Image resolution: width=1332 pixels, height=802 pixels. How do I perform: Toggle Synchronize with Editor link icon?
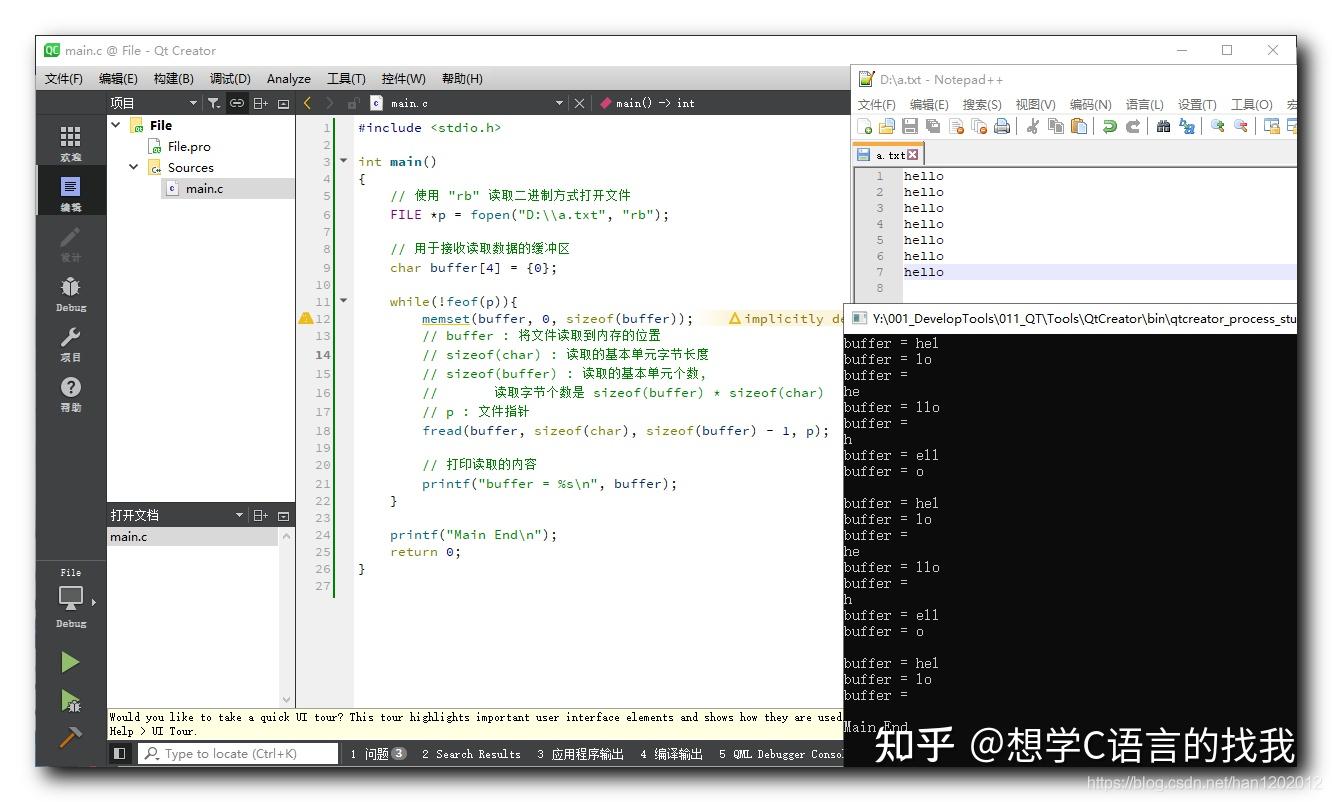click(236, 102)
